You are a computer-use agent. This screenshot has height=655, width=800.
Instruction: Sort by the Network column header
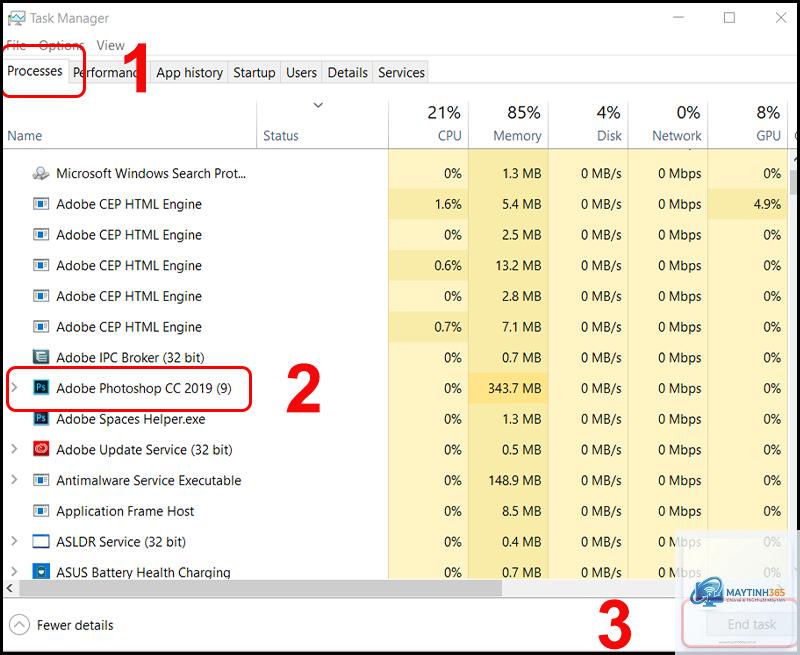(x=668, y=125)
